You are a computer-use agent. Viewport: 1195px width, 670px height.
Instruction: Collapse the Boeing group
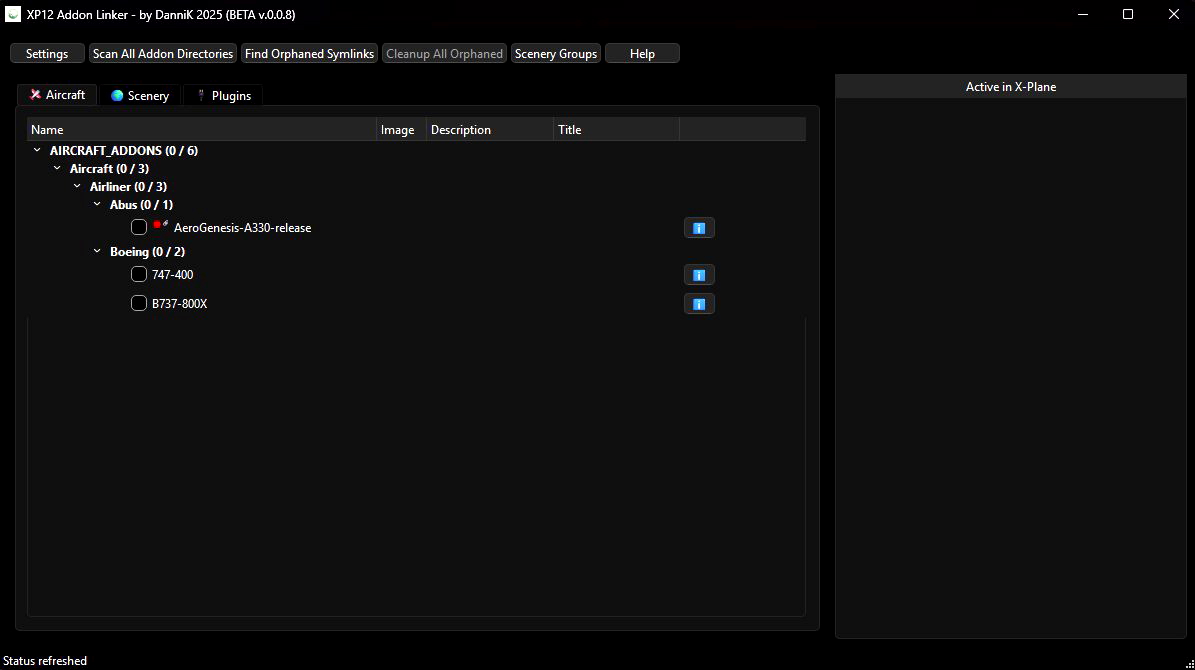coord(96,251)
